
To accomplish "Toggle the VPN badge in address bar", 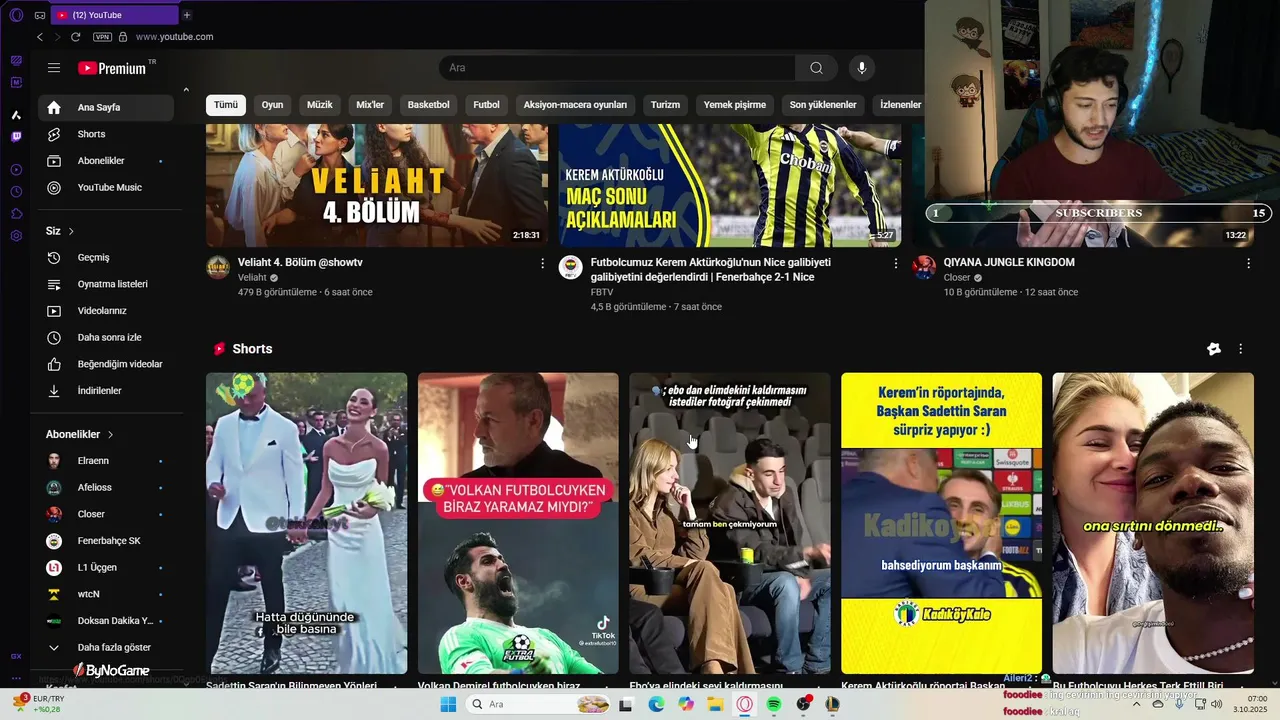I will click(102, 37).
